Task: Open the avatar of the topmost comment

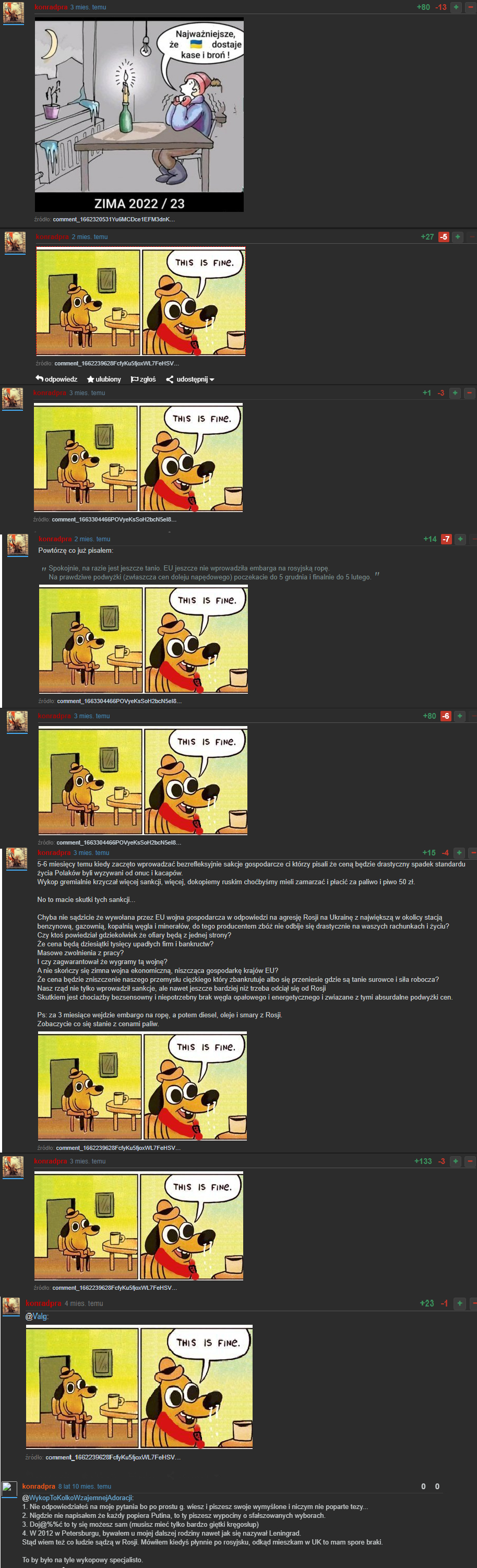Action: (14, 12)
